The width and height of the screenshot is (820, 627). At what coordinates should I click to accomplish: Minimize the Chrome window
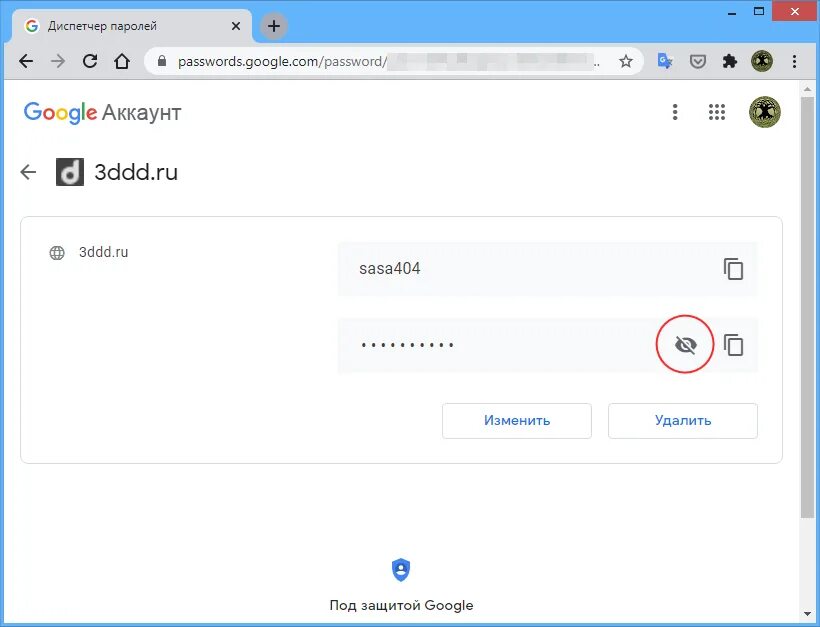point(732,12)
